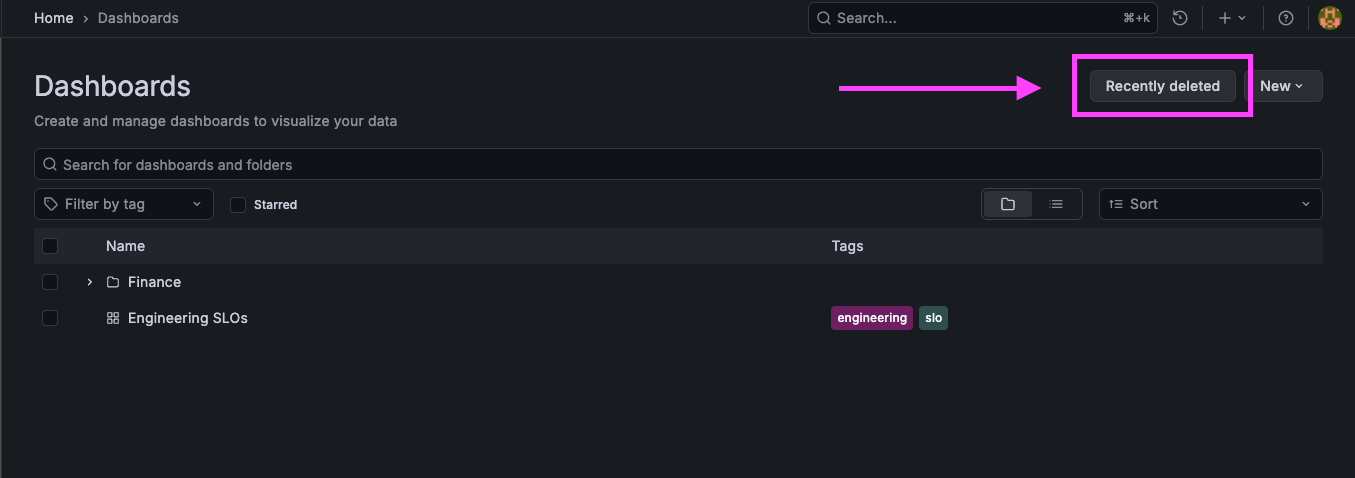Select the Engineering SLOs row checkbox

pyautogui.click(x=50, y=318)
